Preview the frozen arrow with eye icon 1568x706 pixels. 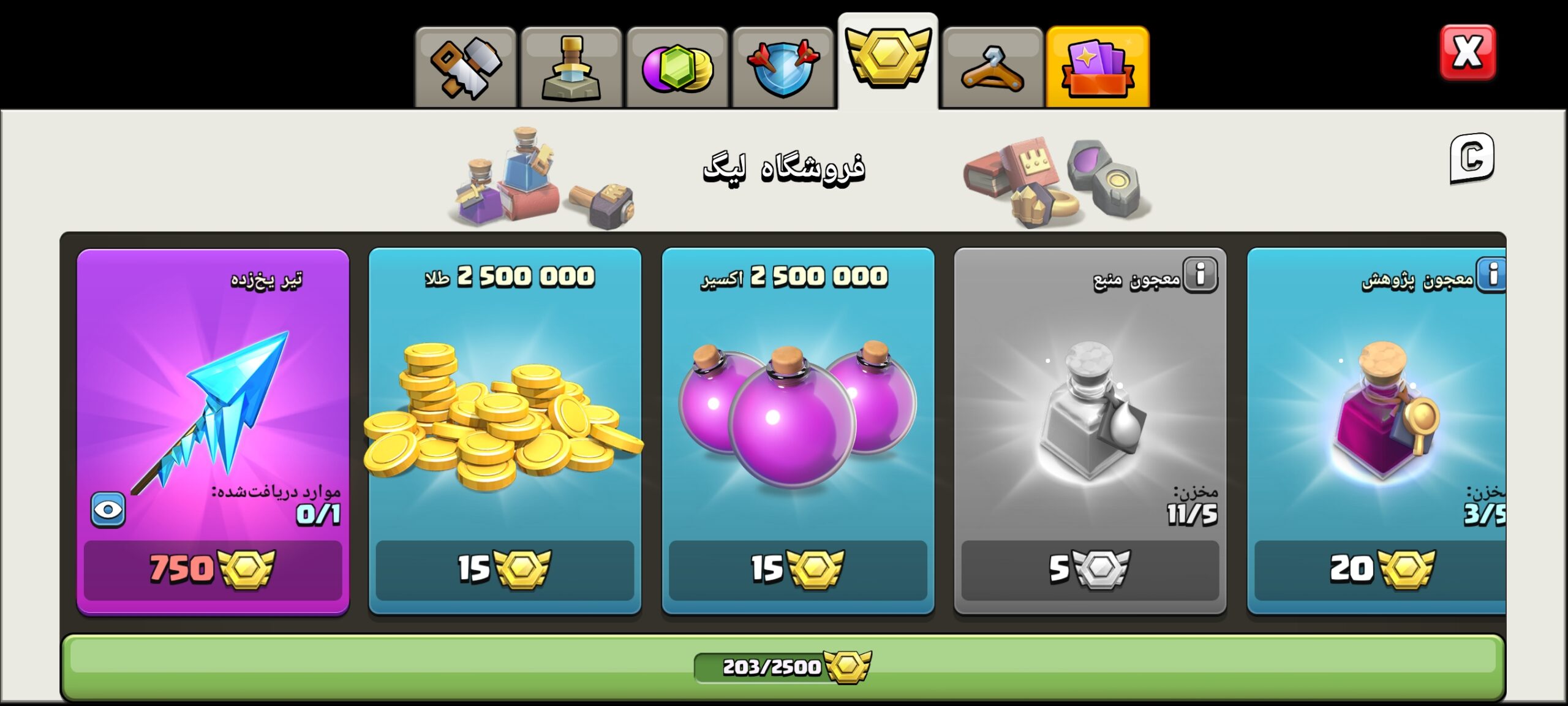pyautogui.click(x=108, y=509)
